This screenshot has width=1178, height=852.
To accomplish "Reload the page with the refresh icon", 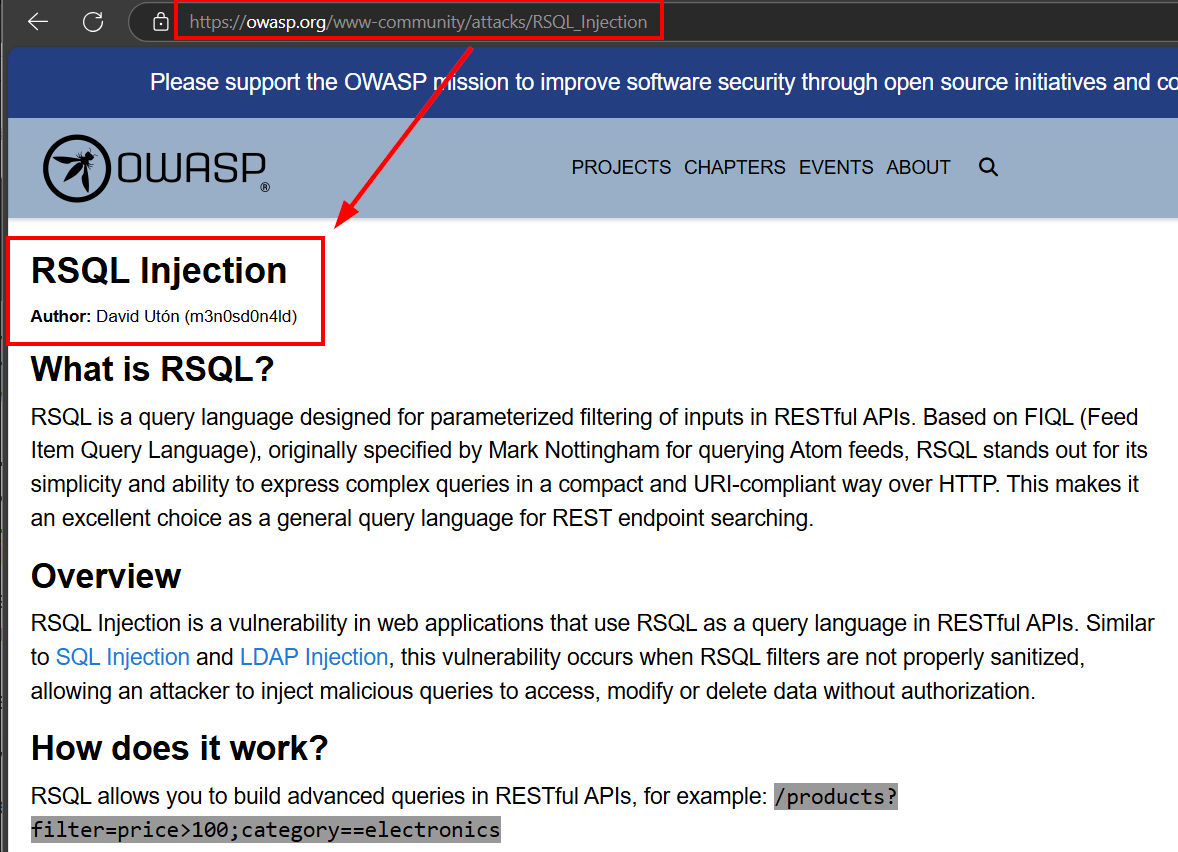I will 93,22.
